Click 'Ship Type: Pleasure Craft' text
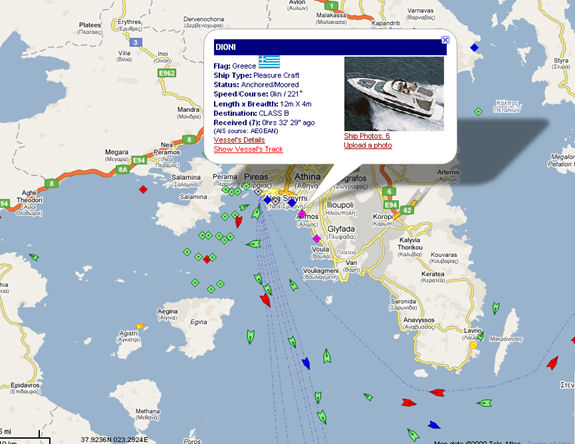The image size is (575, 444). point(256,75)
